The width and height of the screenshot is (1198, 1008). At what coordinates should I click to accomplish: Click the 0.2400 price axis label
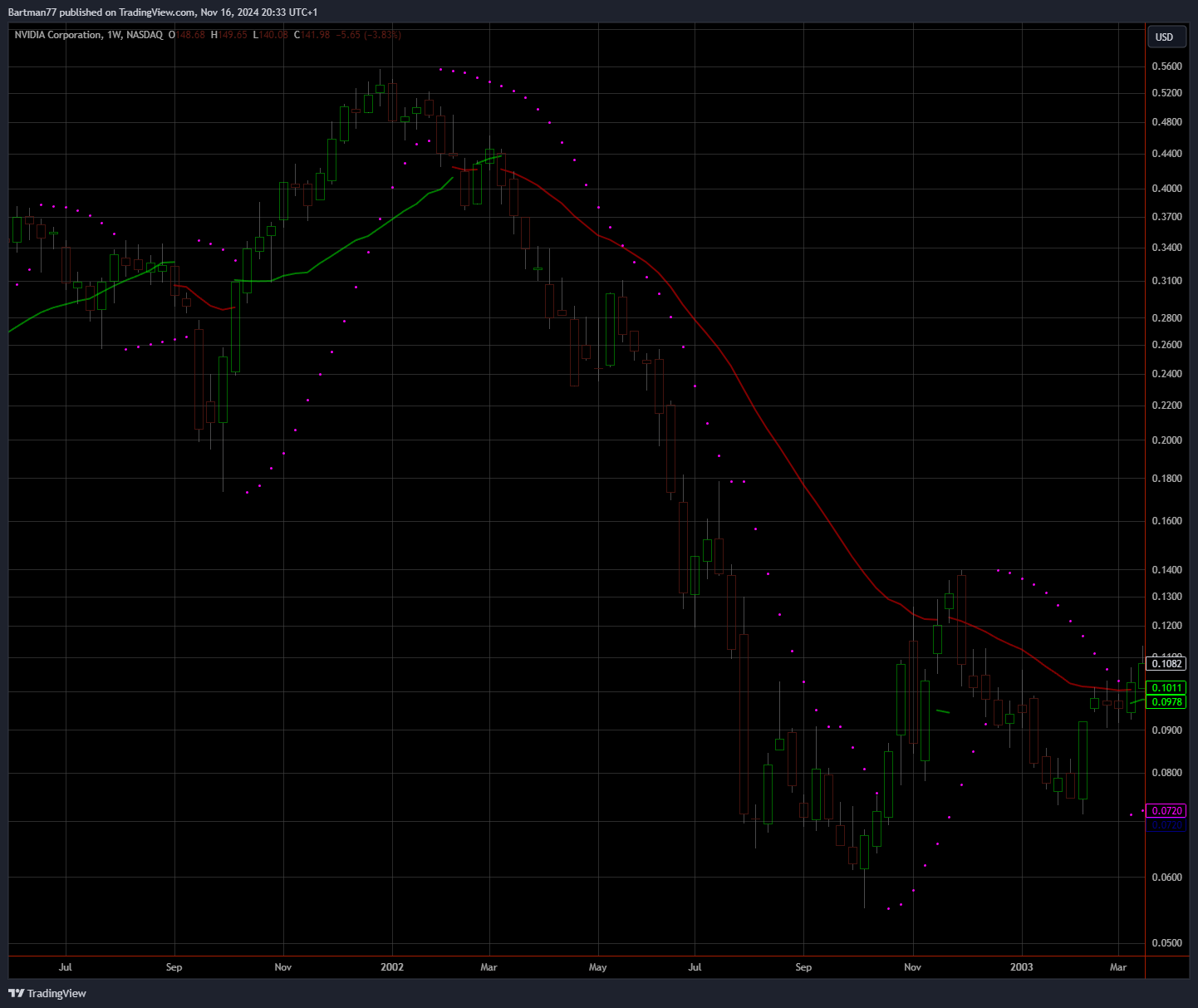(x=1167, y=374)
